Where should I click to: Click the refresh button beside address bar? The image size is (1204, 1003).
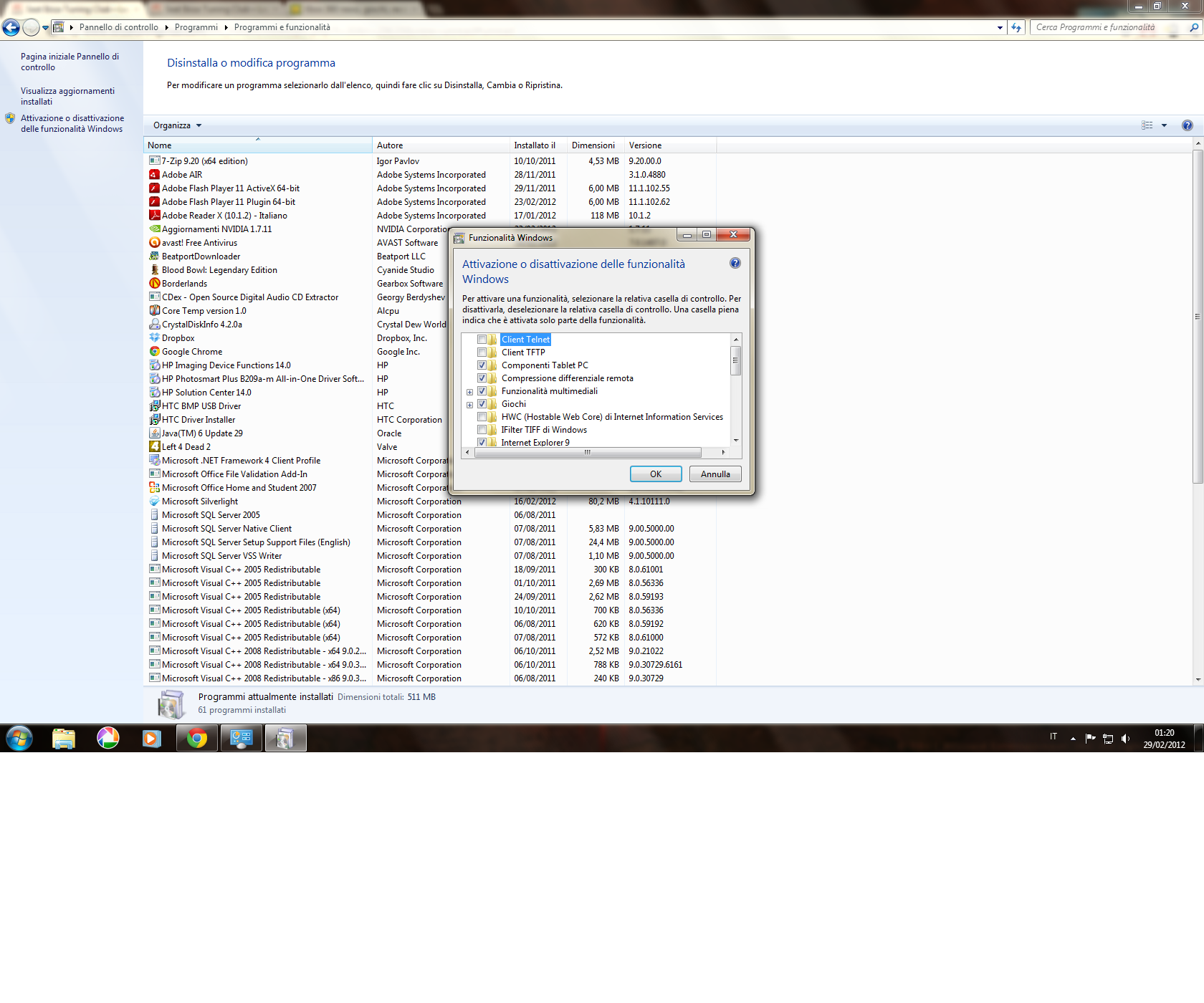click(1016, 27)
